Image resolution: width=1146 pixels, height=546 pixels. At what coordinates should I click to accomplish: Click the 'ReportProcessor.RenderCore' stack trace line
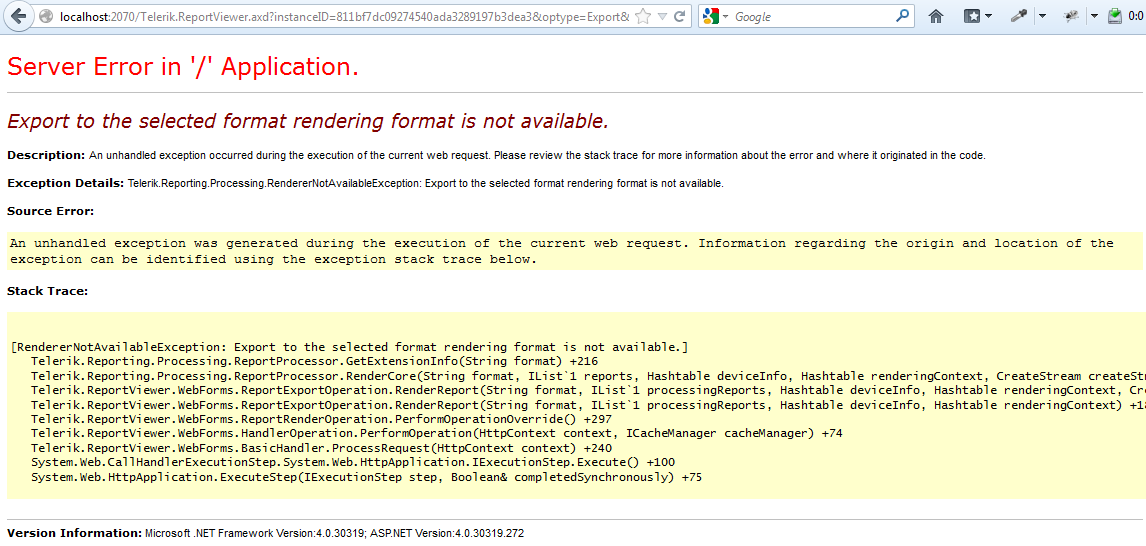click(x=588, y=376)
